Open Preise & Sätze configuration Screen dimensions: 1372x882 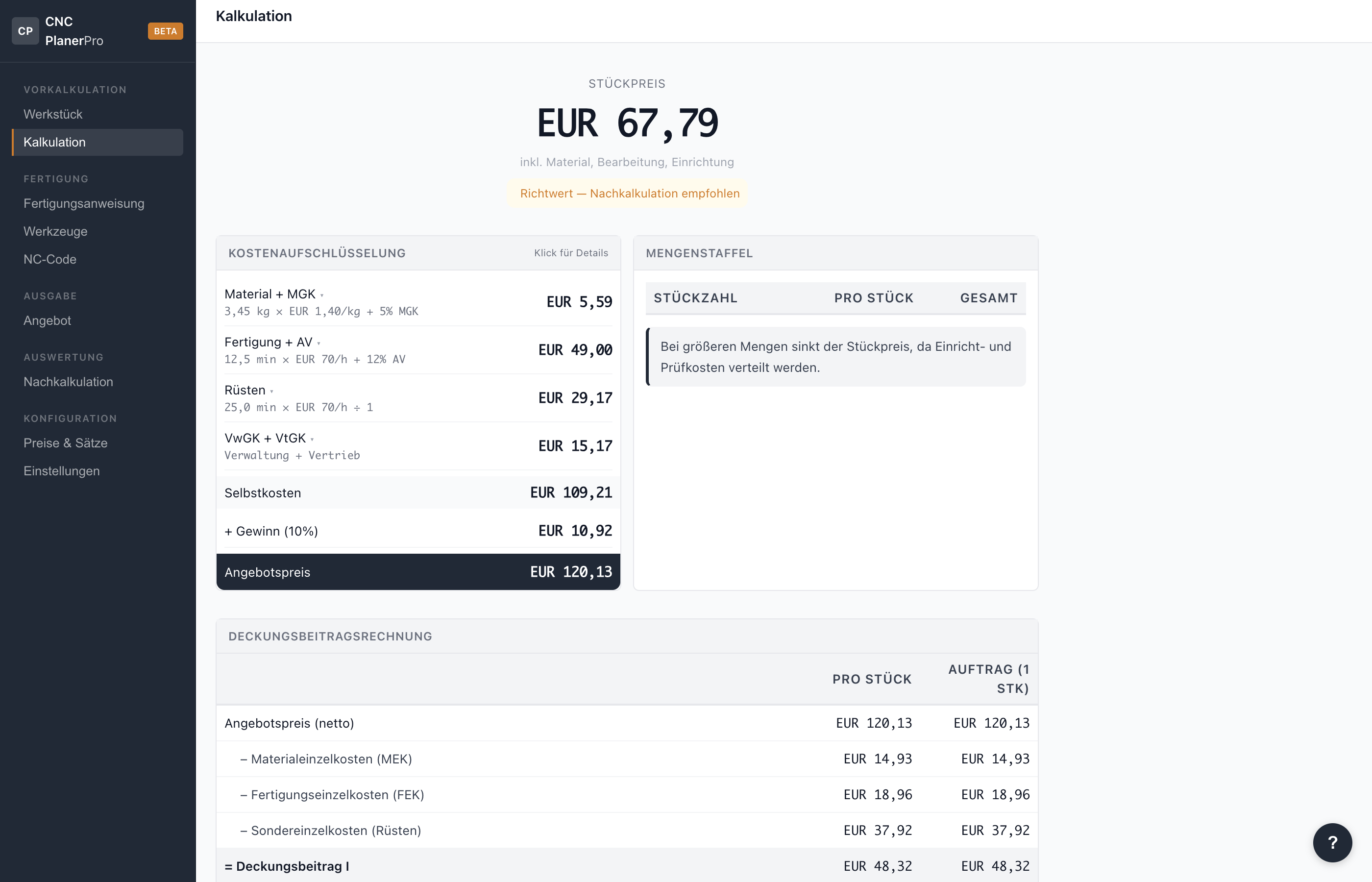(x=65, y=443)
